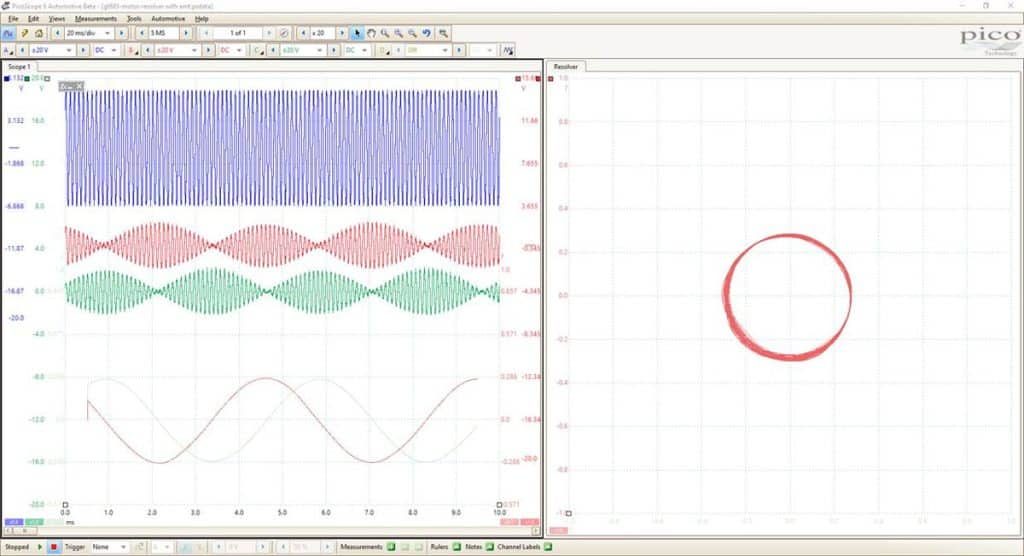Switch to the Resolver tab

click(566, 67)
